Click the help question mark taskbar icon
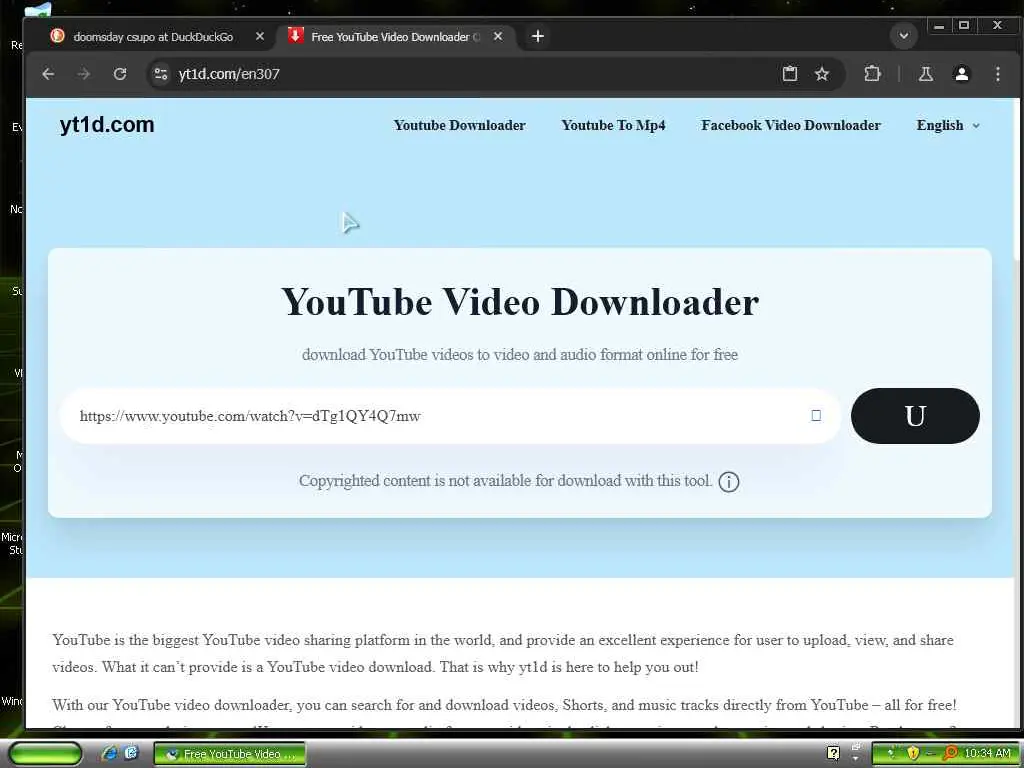Viewport: 1024px width, 768px height. [833, 754]
